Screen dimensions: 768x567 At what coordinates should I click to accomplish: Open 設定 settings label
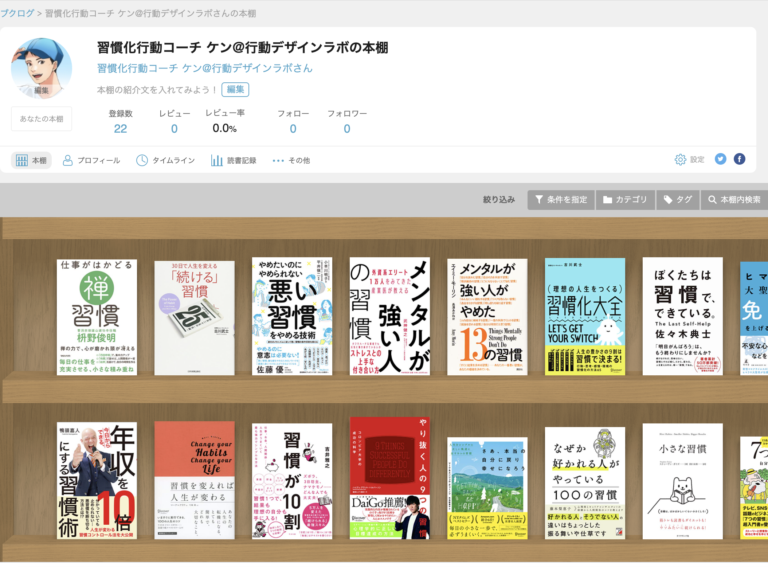point(697,159)
